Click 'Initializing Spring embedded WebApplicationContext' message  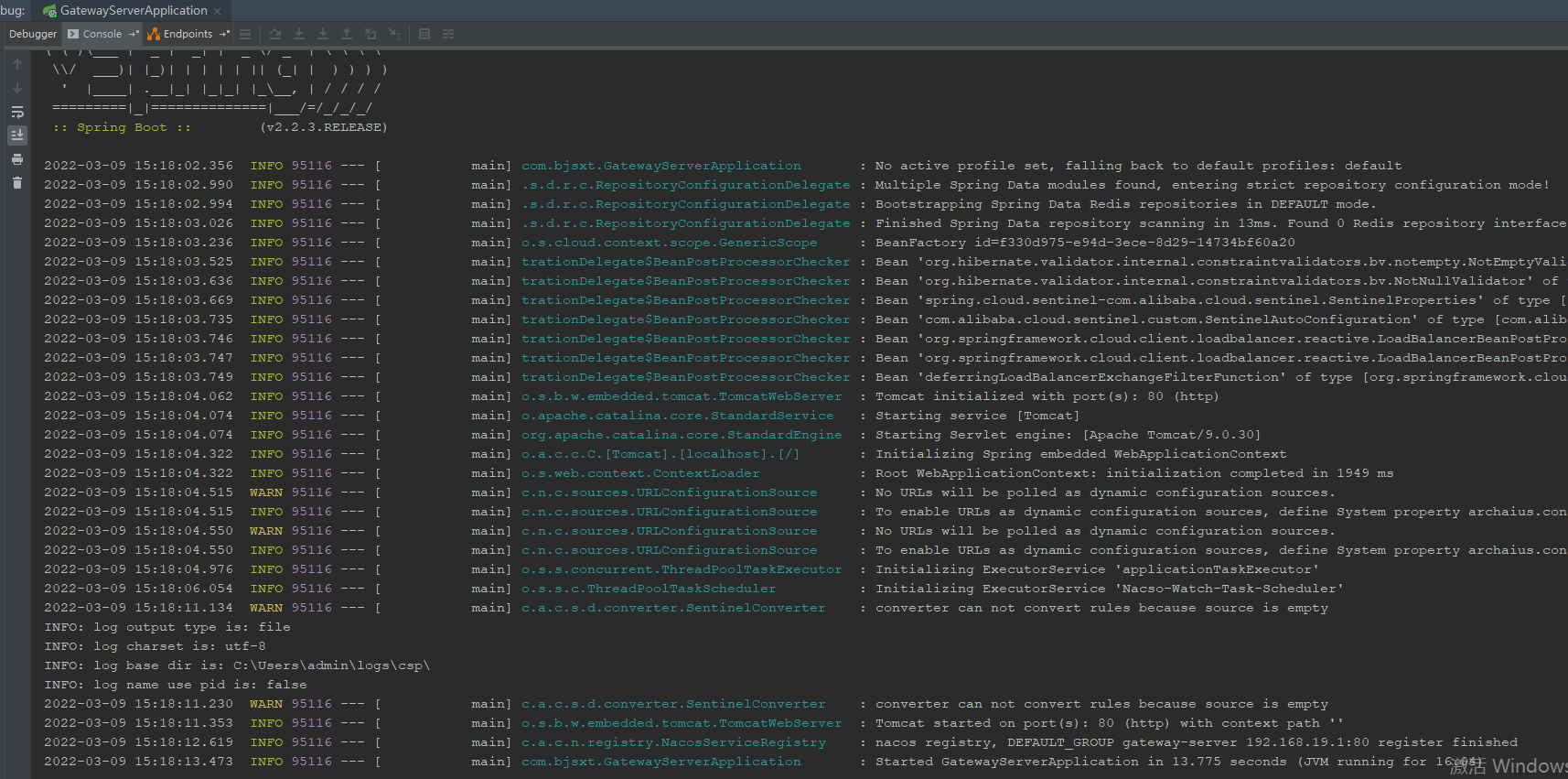point(1081,454)
